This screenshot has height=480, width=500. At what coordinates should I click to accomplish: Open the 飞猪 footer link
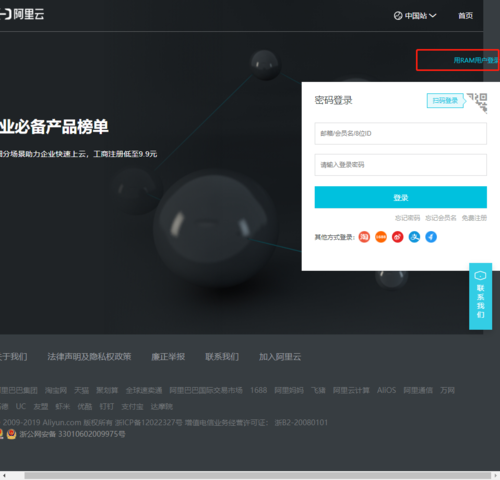[318, 390]
